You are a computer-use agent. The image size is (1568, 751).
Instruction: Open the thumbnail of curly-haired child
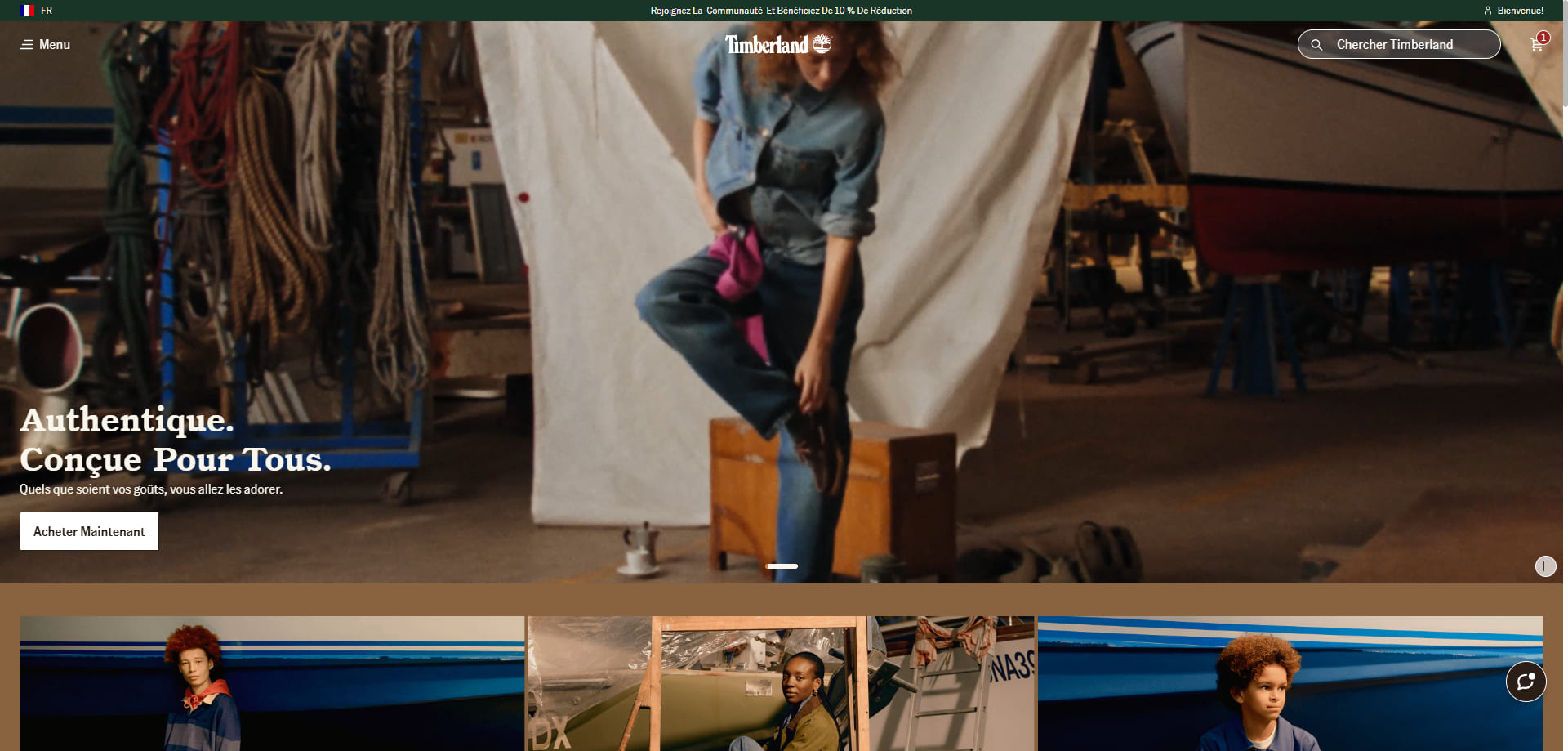tap(1290, 683)
